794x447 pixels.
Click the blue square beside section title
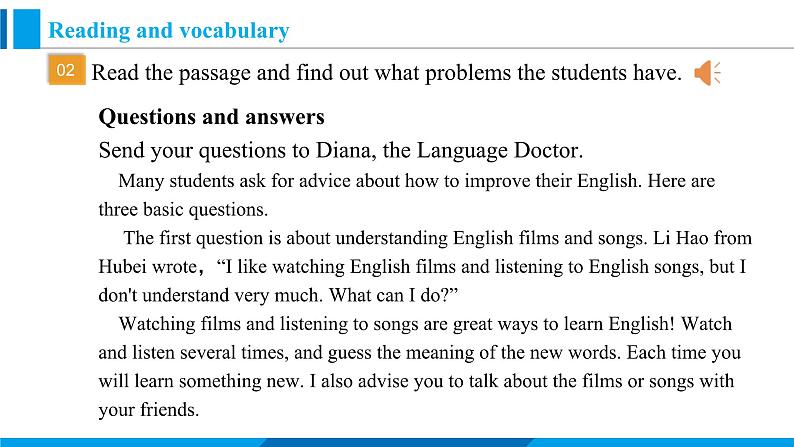[x=26, y=29]
